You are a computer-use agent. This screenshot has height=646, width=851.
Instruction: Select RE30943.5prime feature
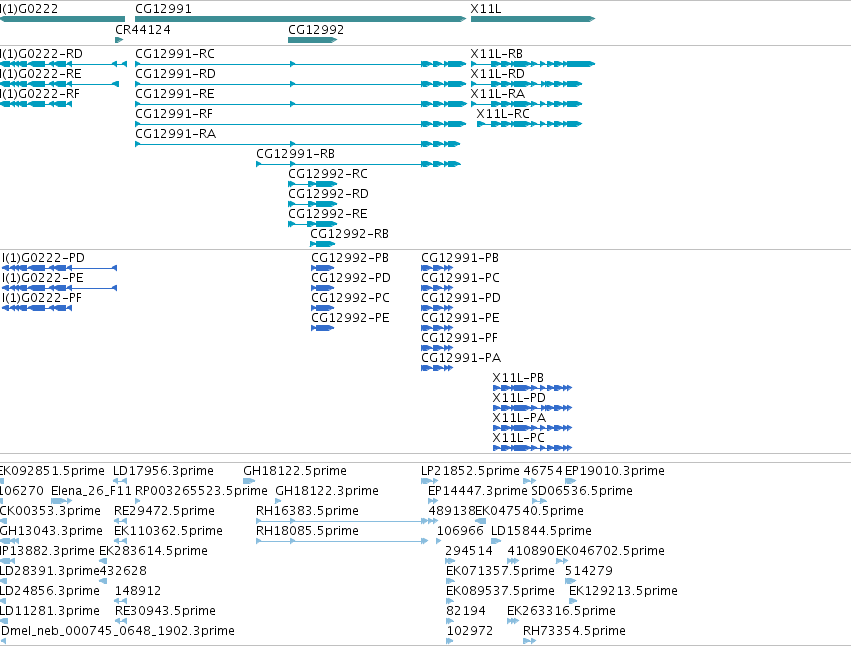point(121,621)
